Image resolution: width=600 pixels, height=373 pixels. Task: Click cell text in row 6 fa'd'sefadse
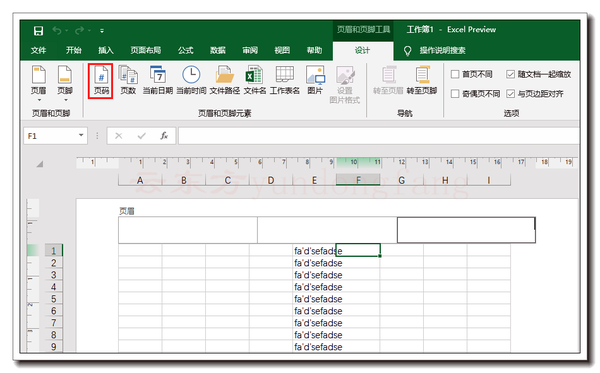tap(318, 311)
